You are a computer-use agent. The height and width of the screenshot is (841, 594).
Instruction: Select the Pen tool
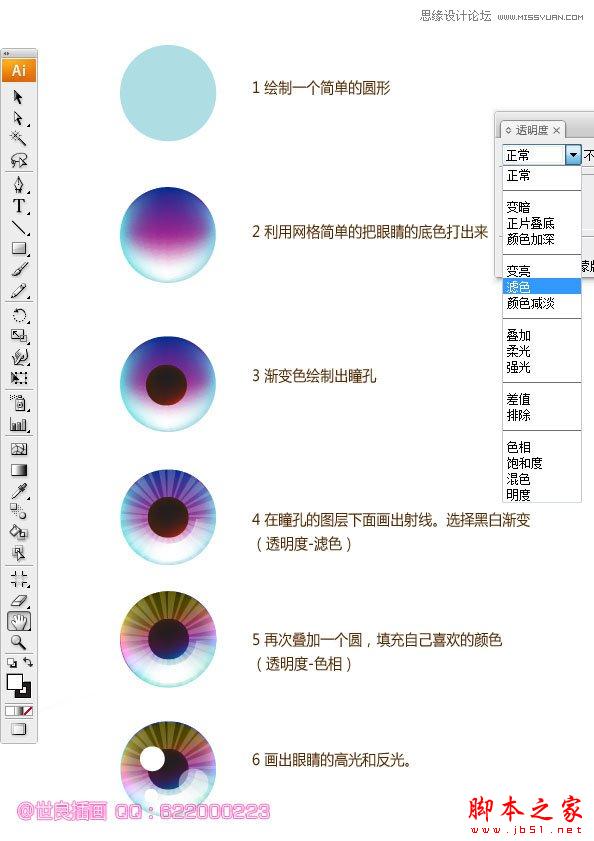[19, 185]
